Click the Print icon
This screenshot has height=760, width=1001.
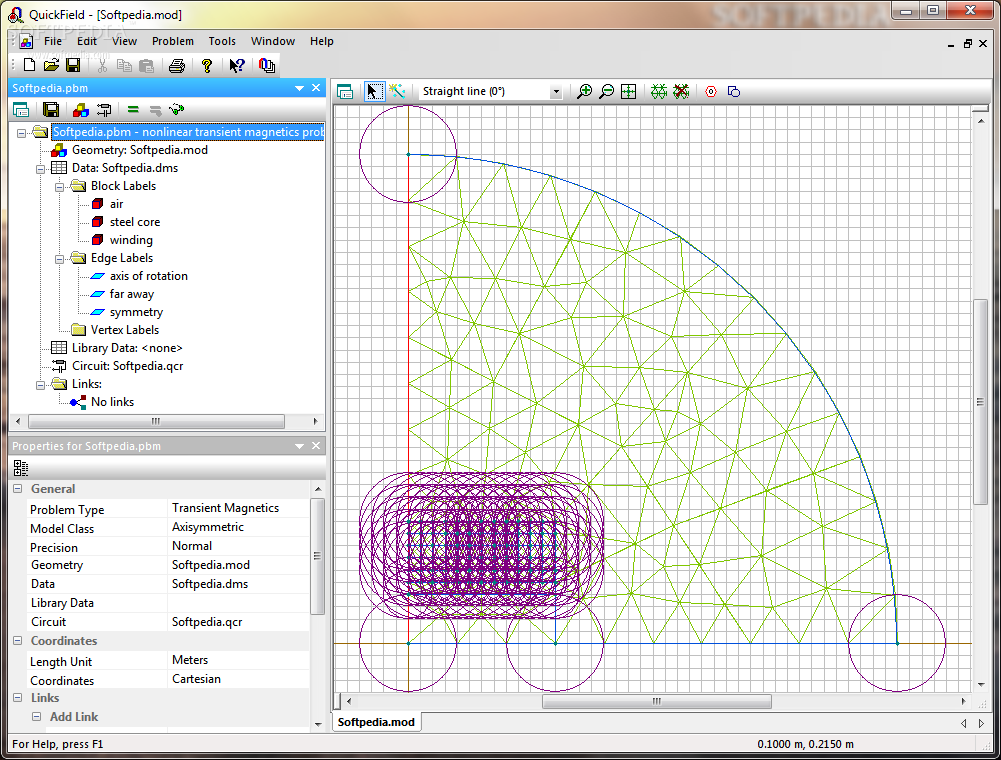tap(177, 65)
